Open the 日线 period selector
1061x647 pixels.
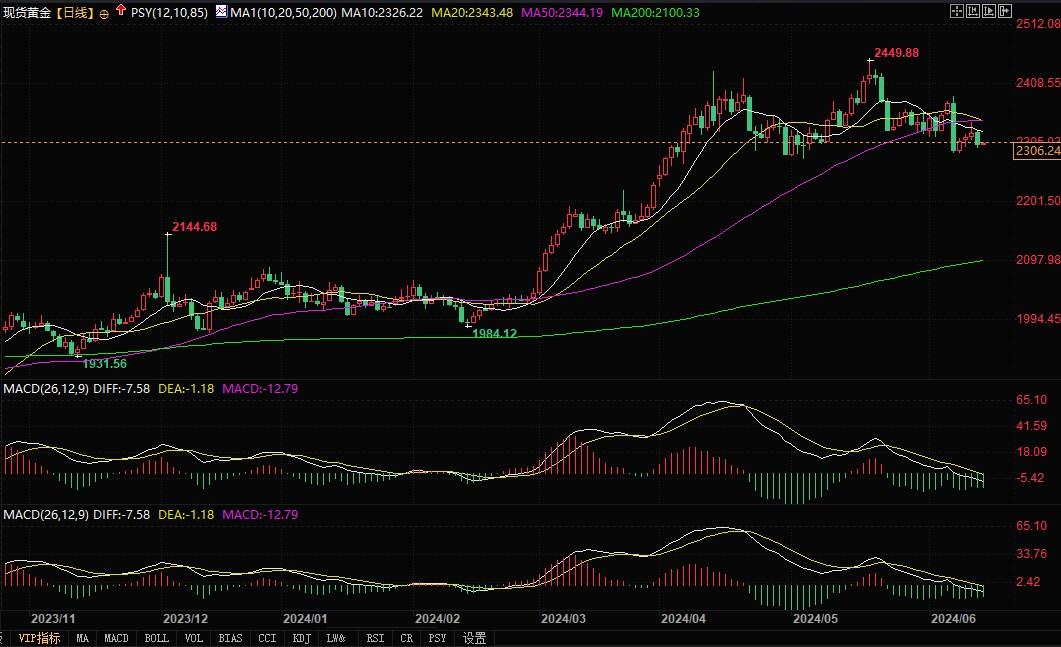(73, 11)
